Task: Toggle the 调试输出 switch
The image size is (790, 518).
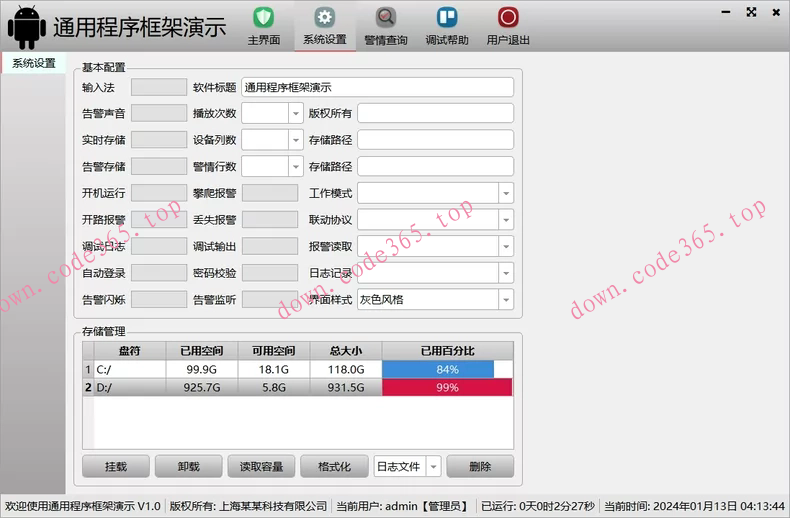Action: (x=270, y=246)
